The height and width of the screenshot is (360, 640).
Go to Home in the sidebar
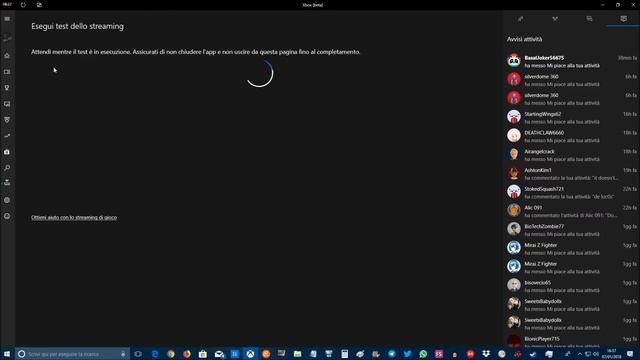(x=7, y=56)
